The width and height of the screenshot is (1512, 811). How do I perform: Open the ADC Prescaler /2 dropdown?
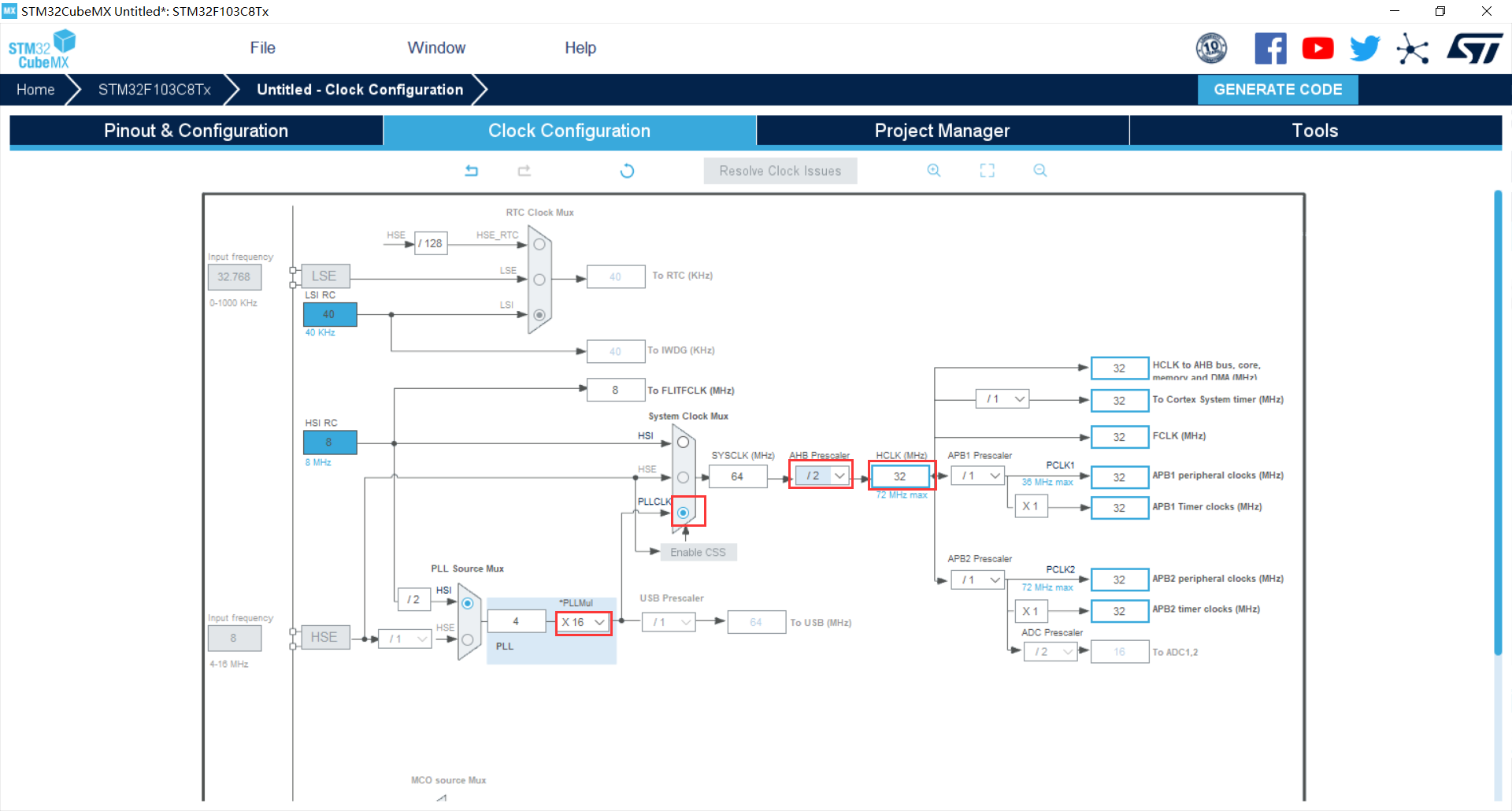[1051, 651]
